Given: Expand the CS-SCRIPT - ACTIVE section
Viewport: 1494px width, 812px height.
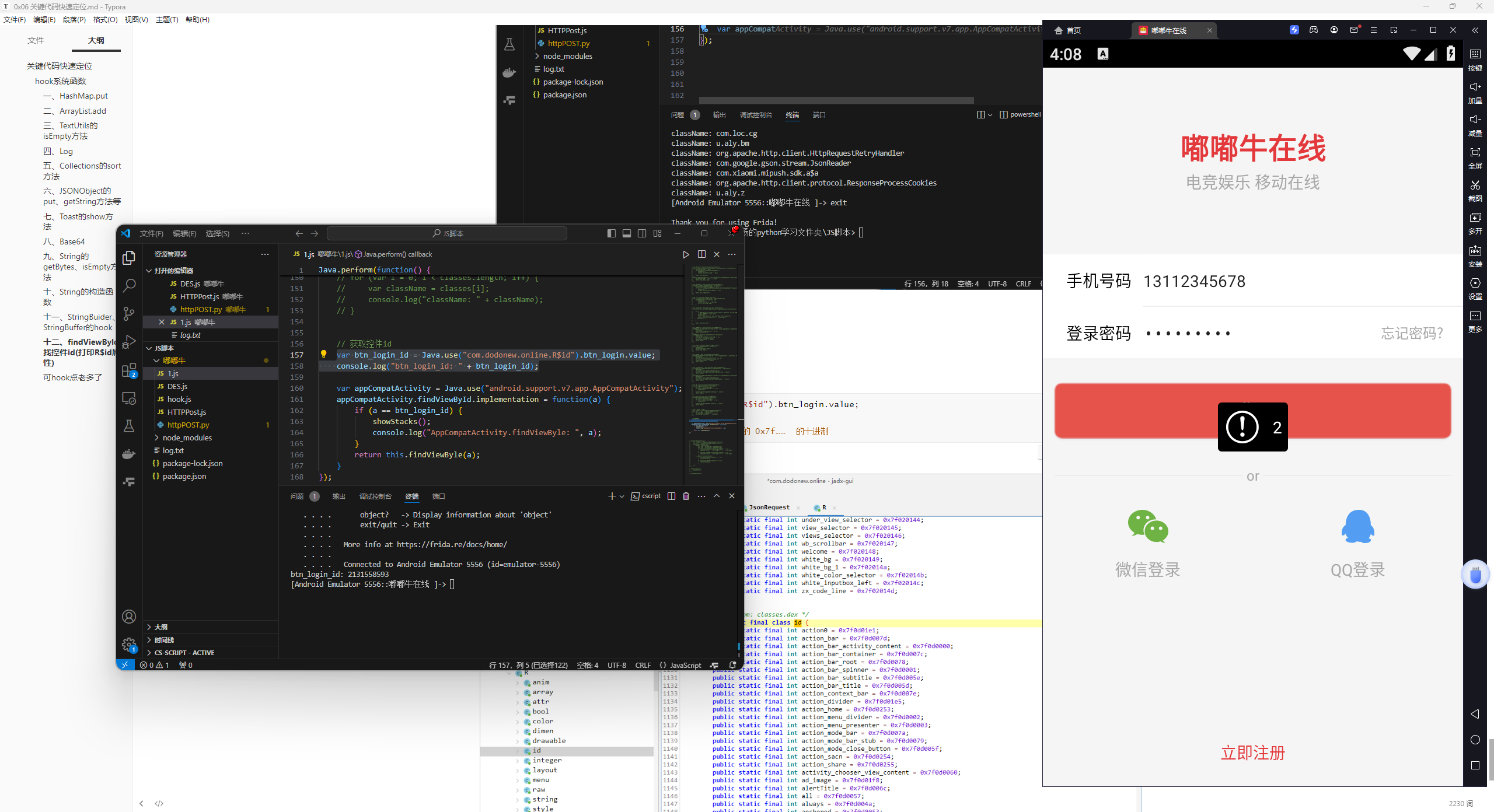Looking at the screenshot, I should tap(184, 653).
